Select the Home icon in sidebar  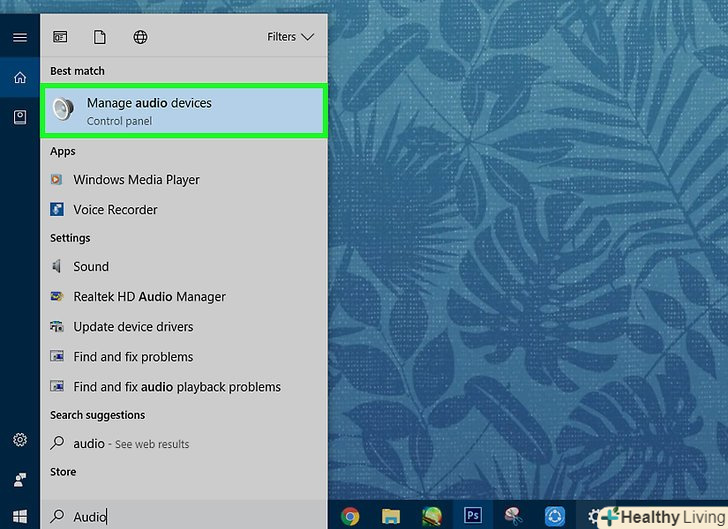click(20, 77)
